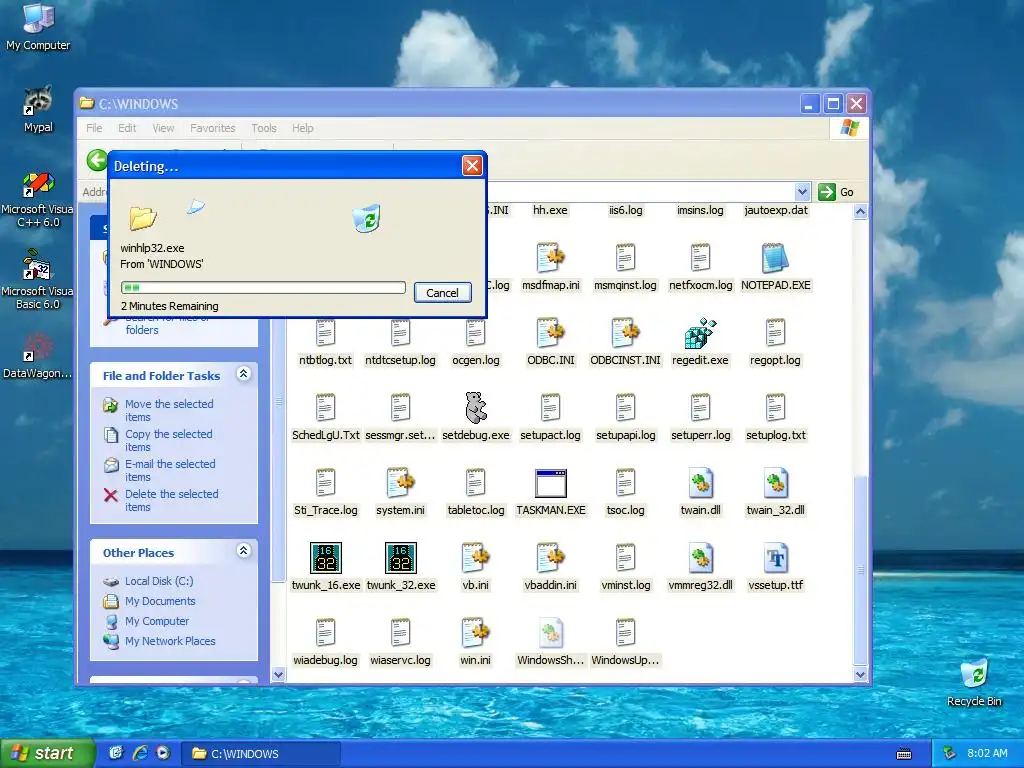Image resolution: width=1024 pixels, height=768 pixels.
Task: Select the ODBC.INI file icon
Action: [x=551, y=333]
